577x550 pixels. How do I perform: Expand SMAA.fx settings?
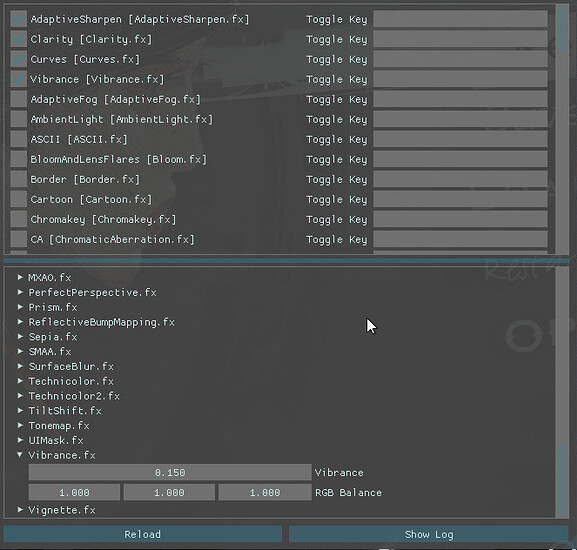20,351
